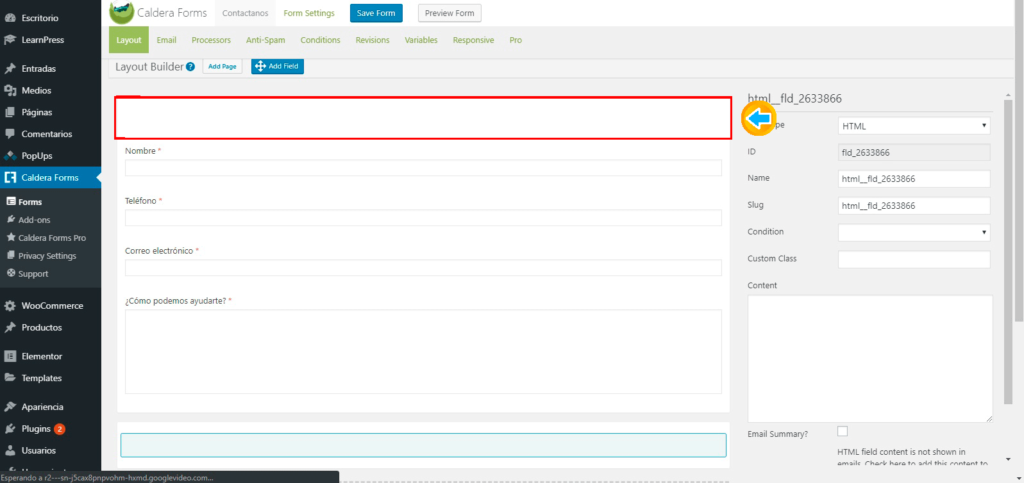Open the LearnPress sidebar icon
The width and height of the screenshot is (1024, 483).
10,40
